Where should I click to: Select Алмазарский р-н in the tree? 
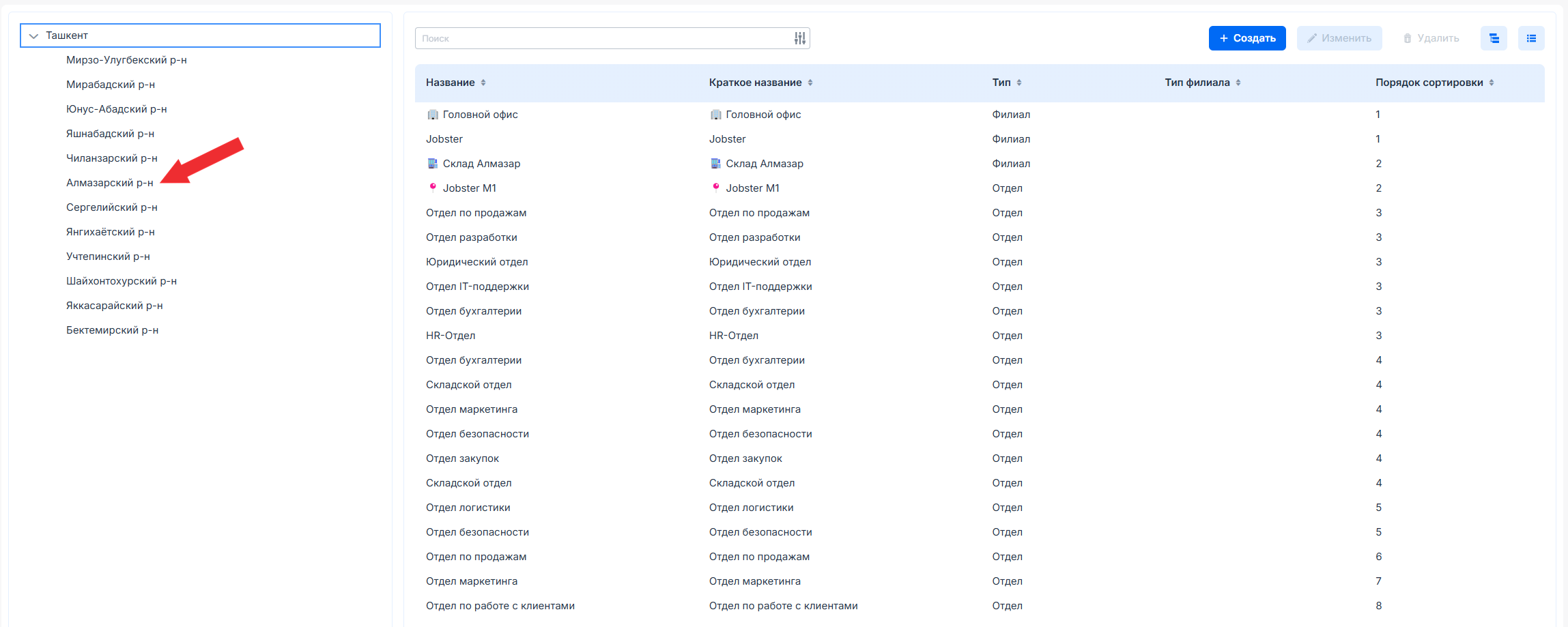point(109,183)
